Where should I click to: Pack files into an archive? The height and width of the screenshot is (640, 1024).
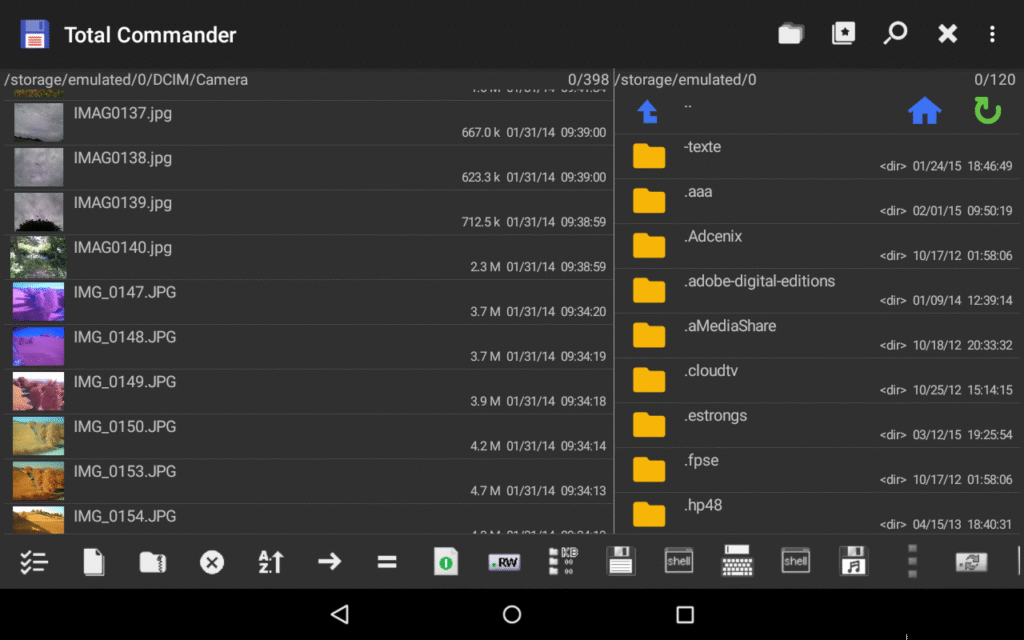[x=153, y=561]
